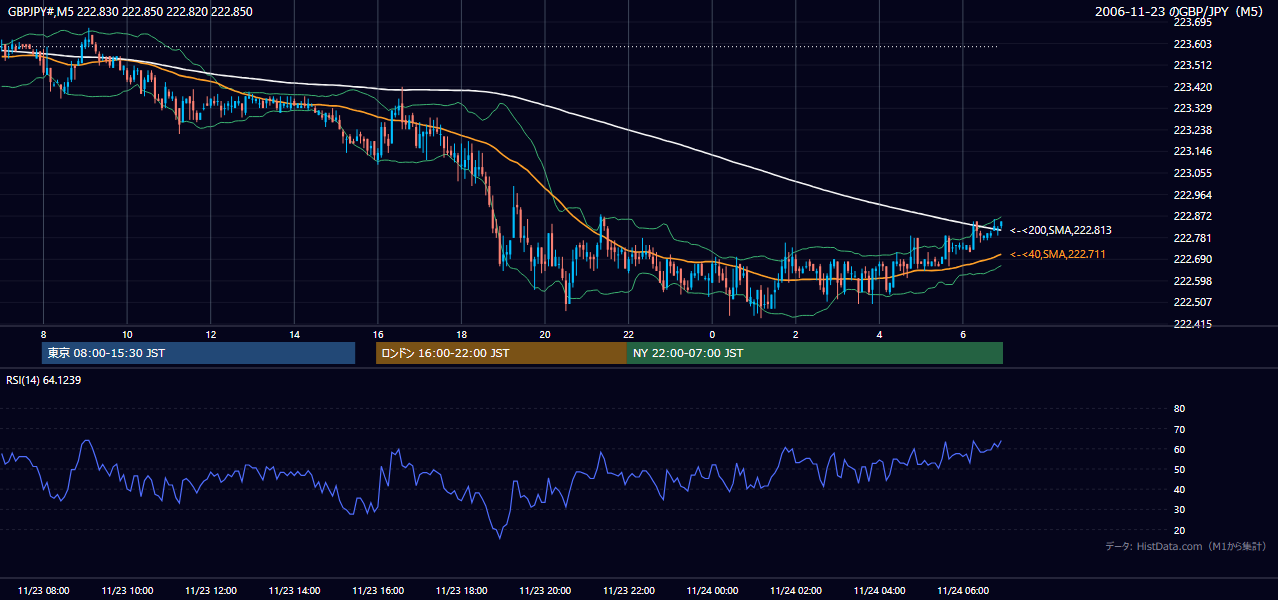Click the 11/23 16:00 time label
The height and width of the screenshot is (600, 1278).
[378, 591]
